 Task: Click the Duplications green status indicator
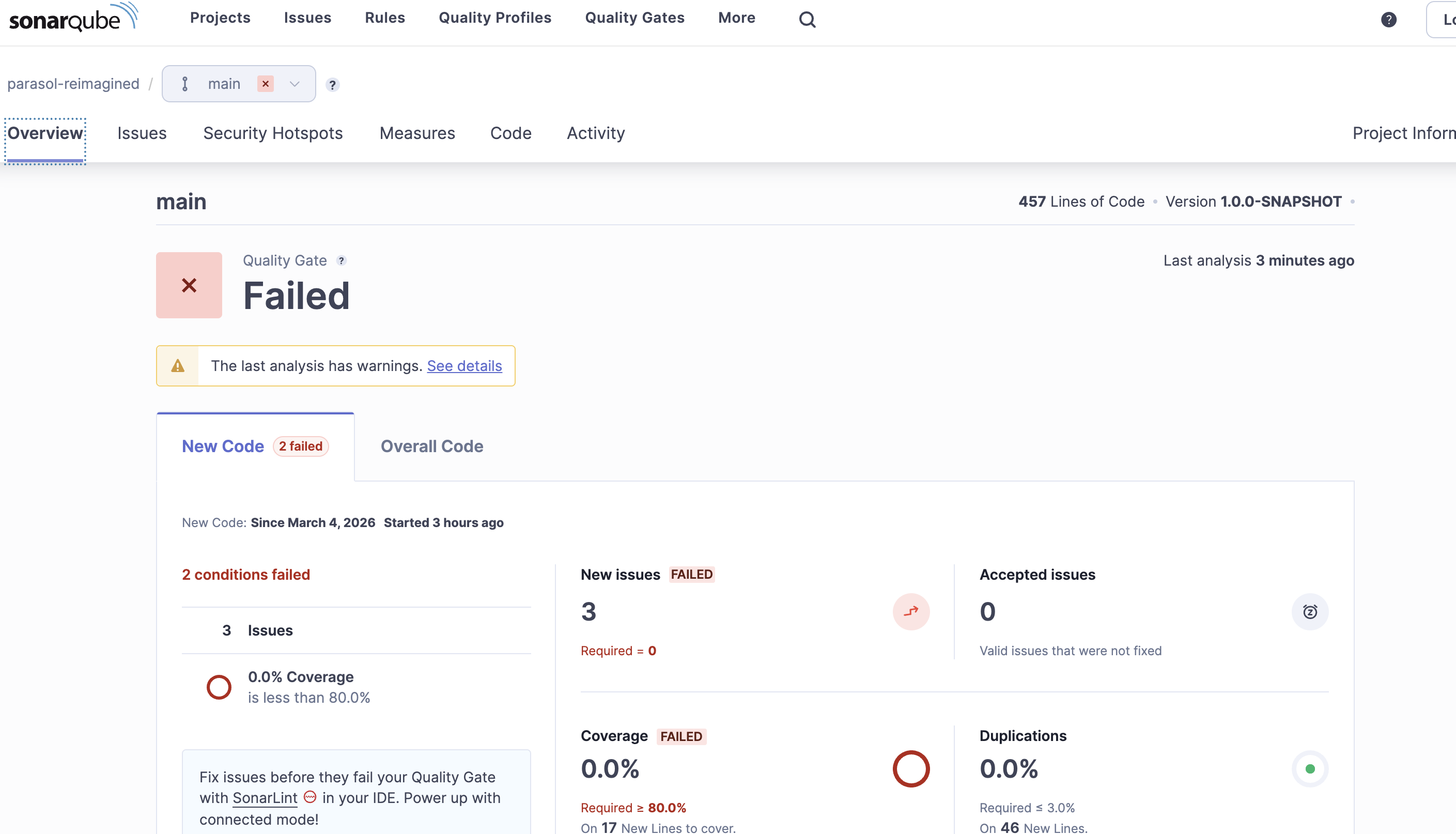coord(1309,769)
